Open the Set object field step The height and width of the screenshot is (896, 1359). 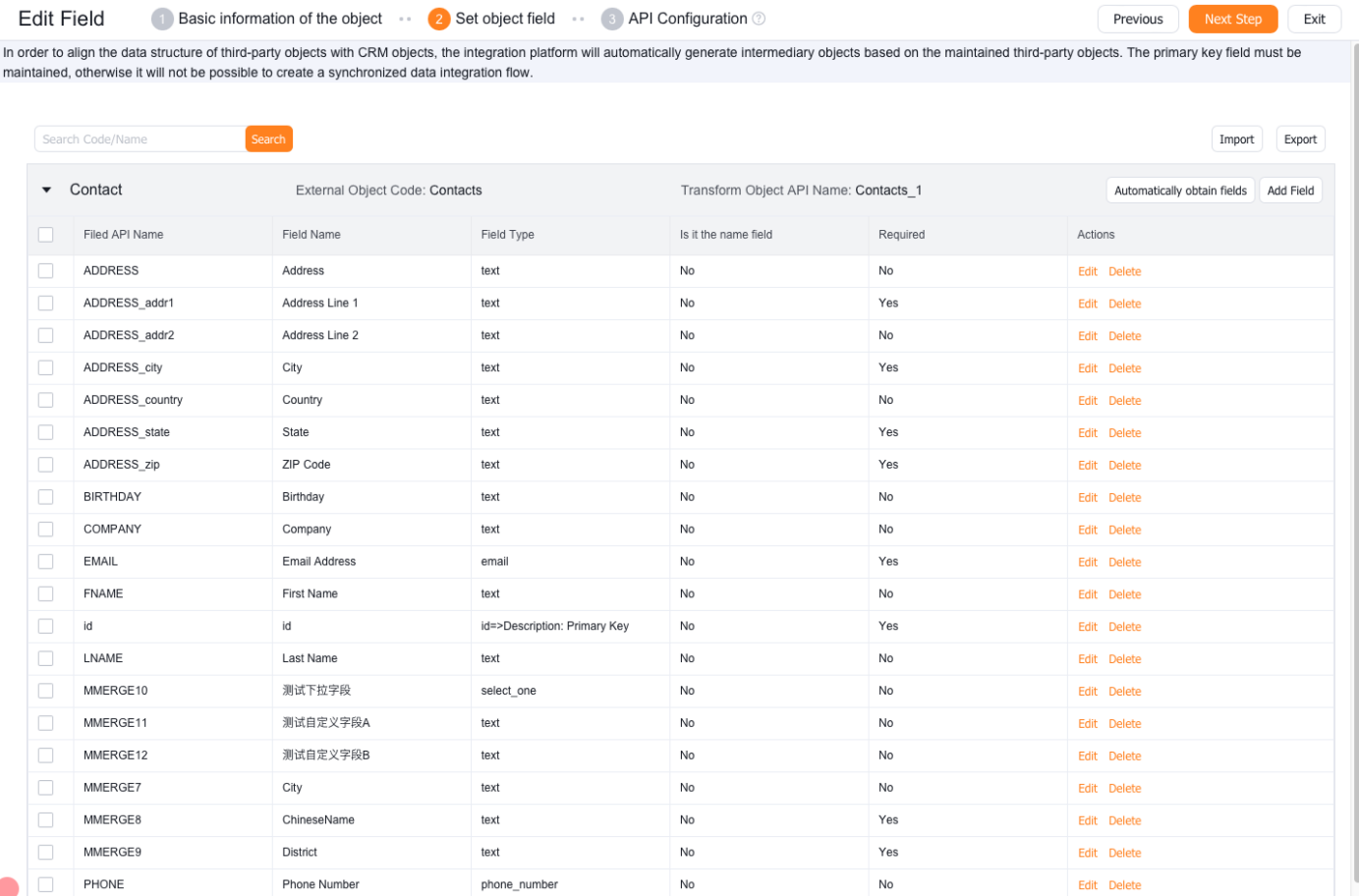(x=505, y=19)
